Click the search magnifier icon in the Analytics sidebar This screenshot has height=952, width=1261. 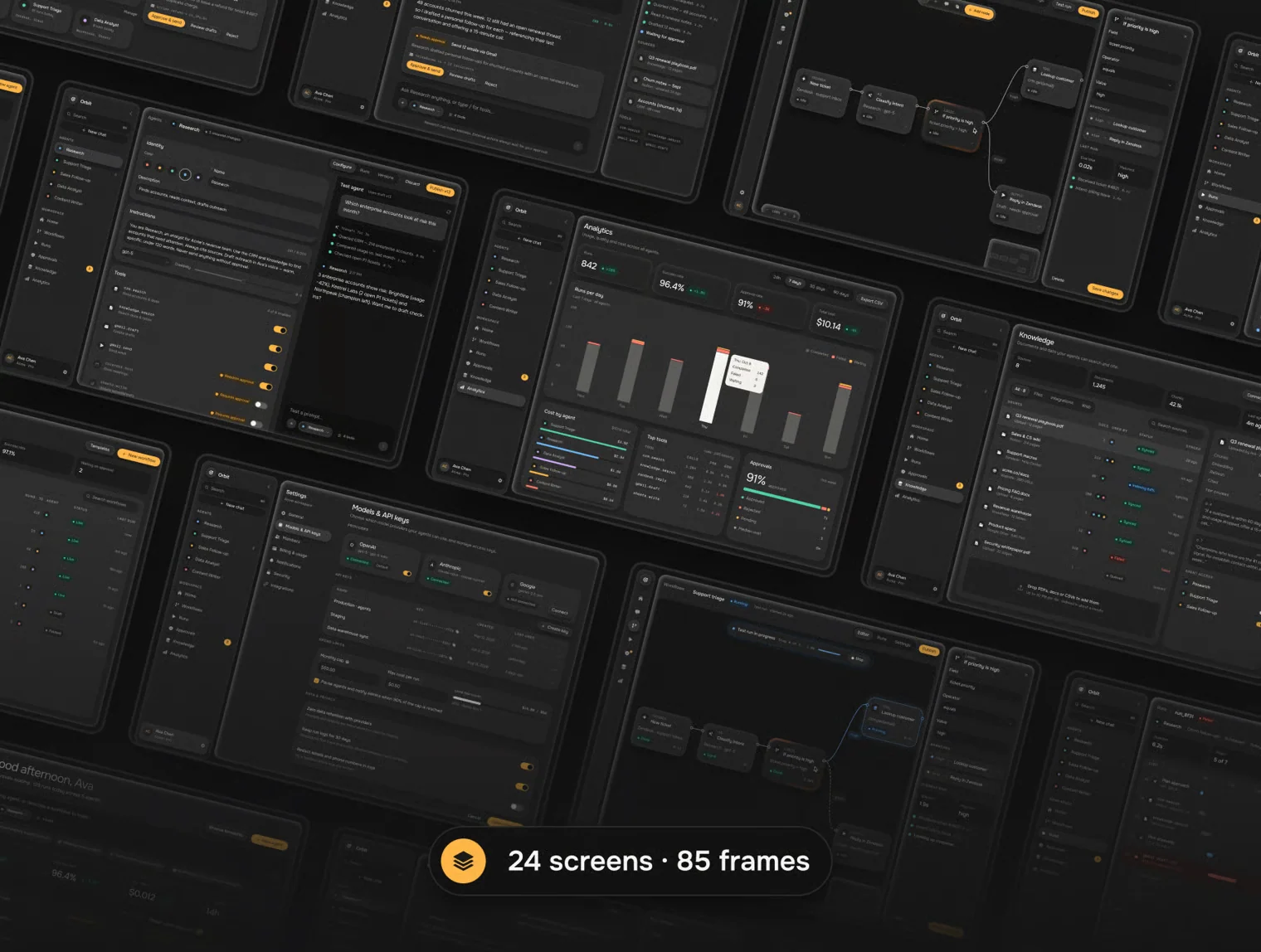504,222
